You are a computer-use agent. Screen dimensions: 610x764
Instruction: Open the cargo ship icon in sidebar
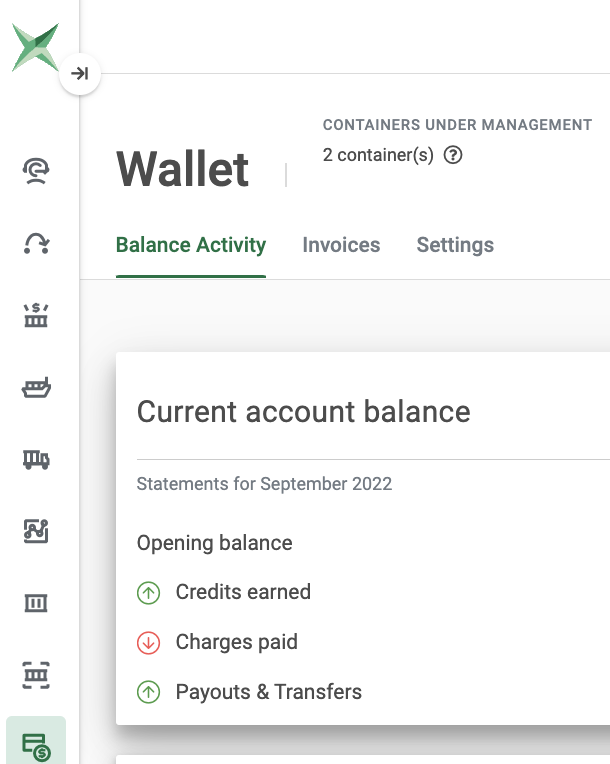coord(36,387)
